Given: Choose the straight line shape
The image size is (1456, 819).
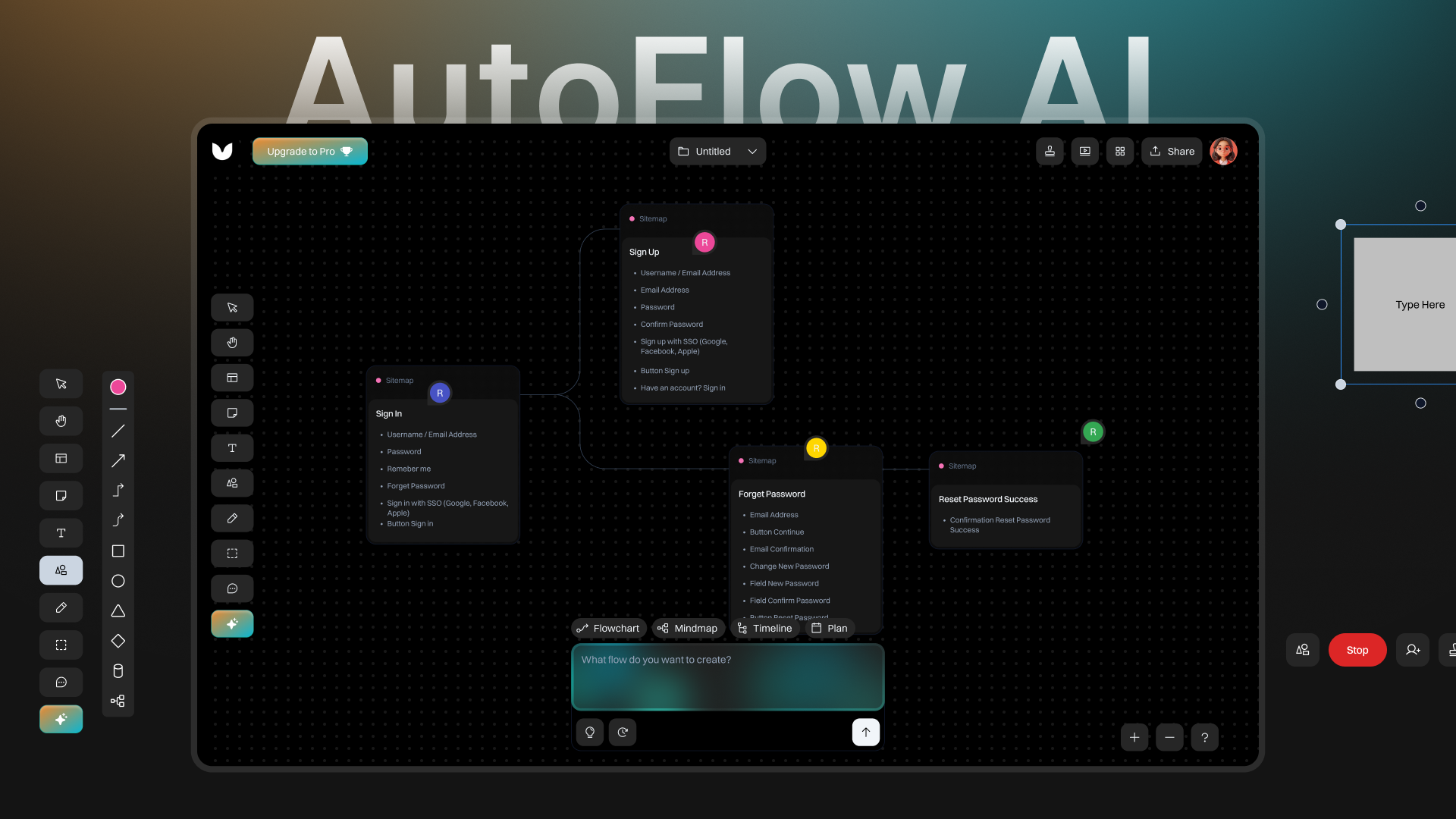Looking at the screenshot, I should point(118,431).
